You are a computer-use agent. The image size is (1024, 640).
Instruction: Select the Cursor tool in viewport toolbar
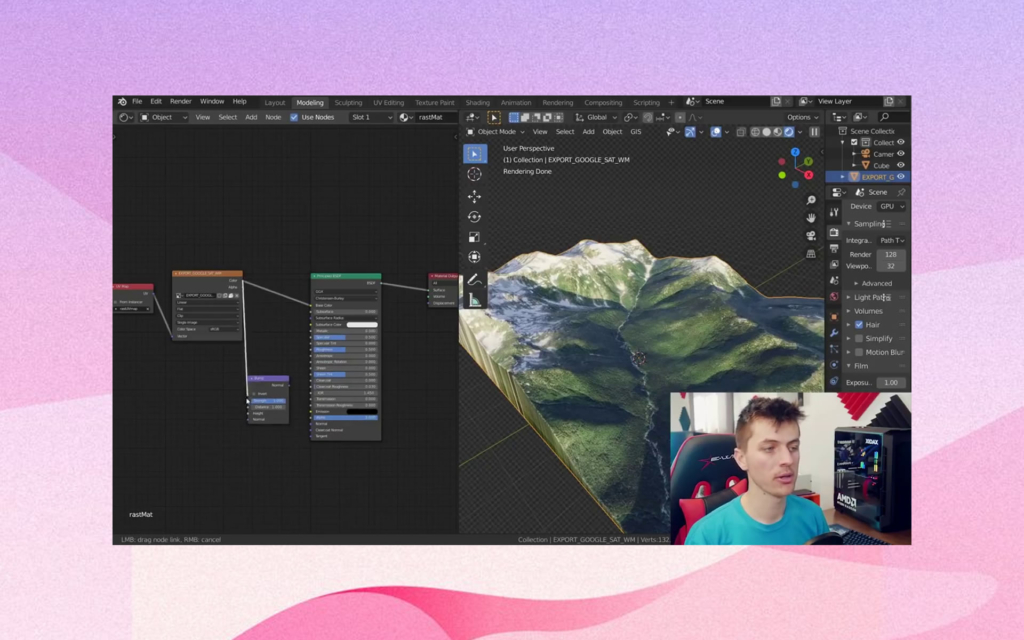point(474,175)
